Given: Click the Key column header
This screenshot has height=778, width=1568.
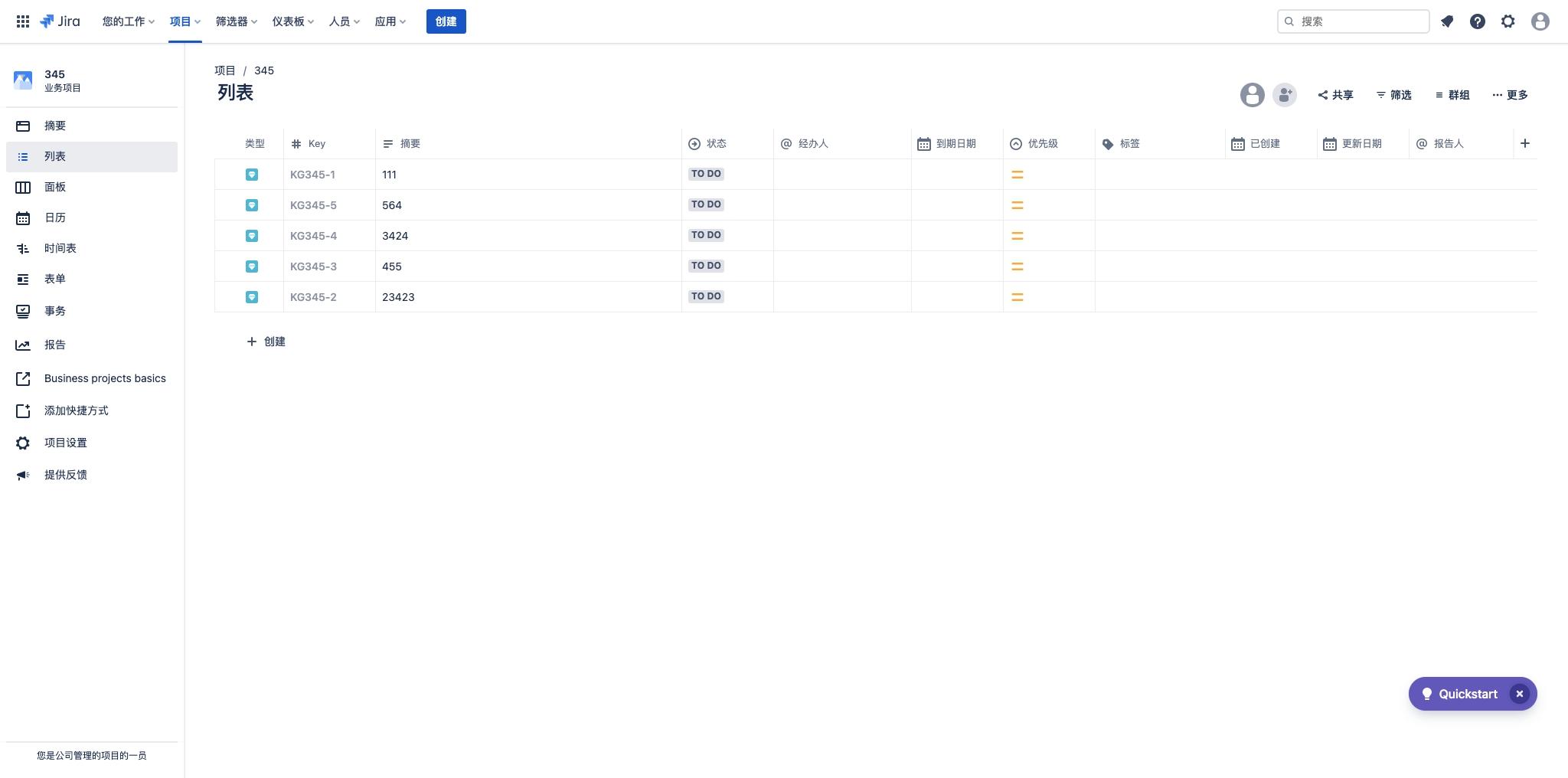Looking at the screenshot, I should coord(329,143).
